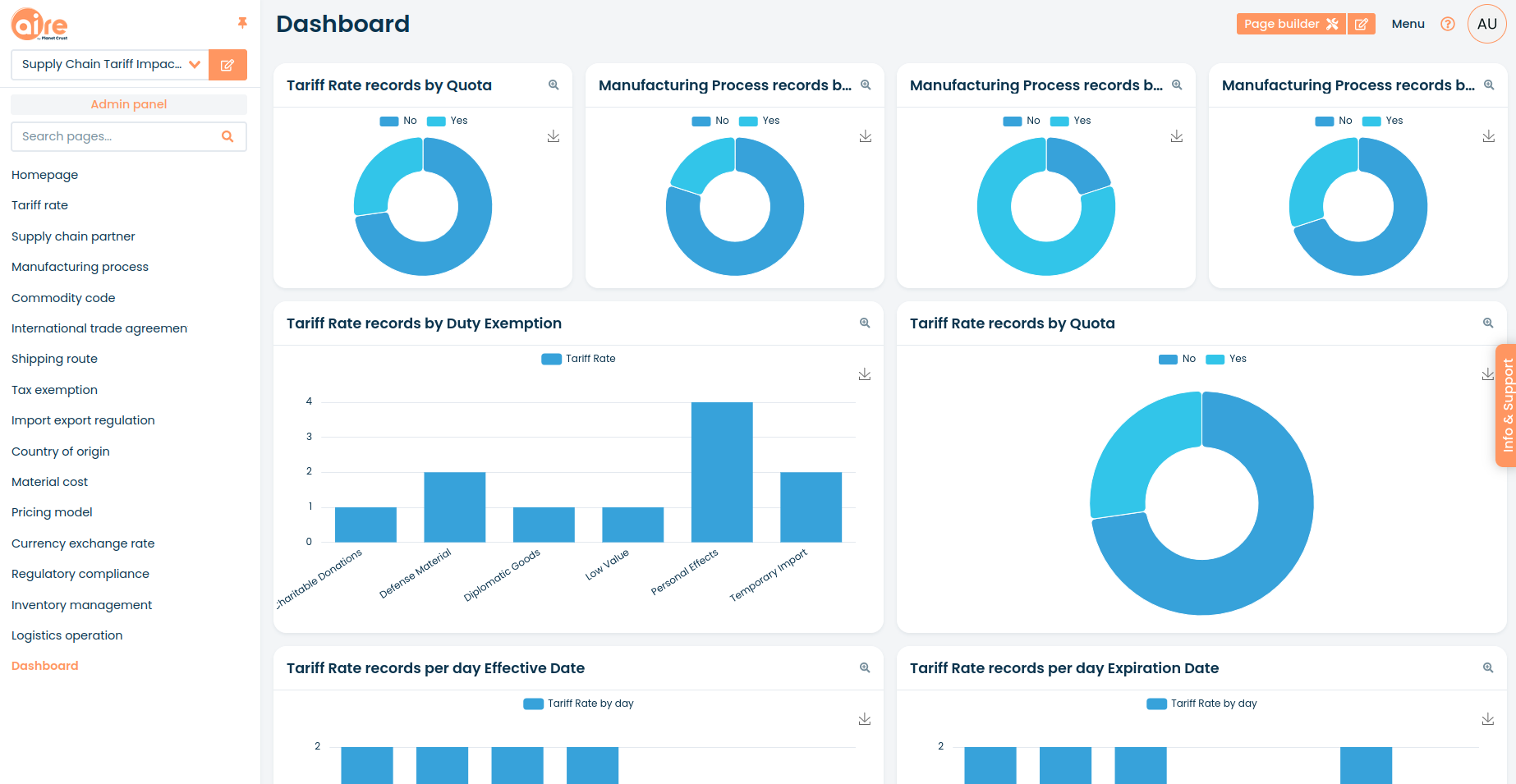Click the search magnifier icon in sidebar

(x=227, y=136)
